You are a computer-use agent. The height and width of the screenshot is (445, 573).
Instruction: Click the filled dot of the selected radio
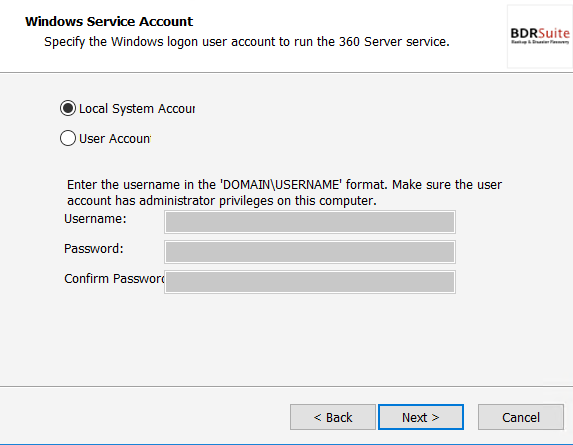point(68,109)
